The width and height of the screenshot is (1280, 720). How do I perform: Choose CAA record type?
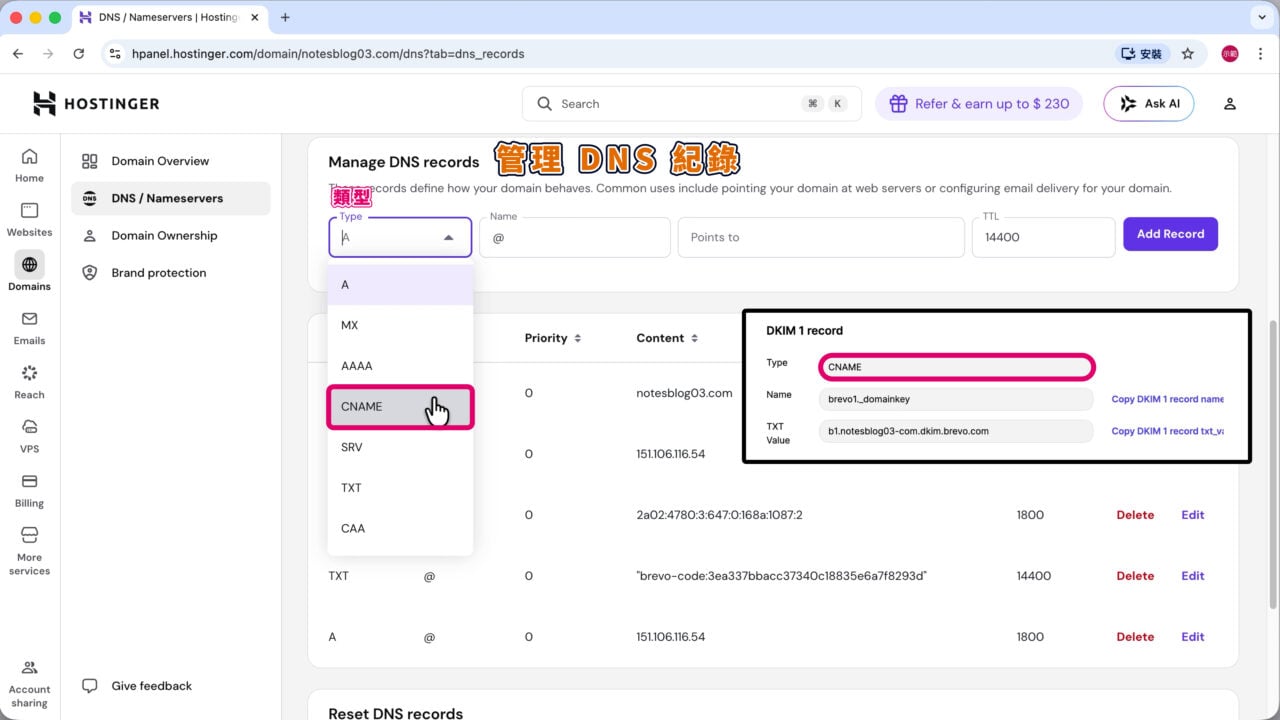point(400,528)
